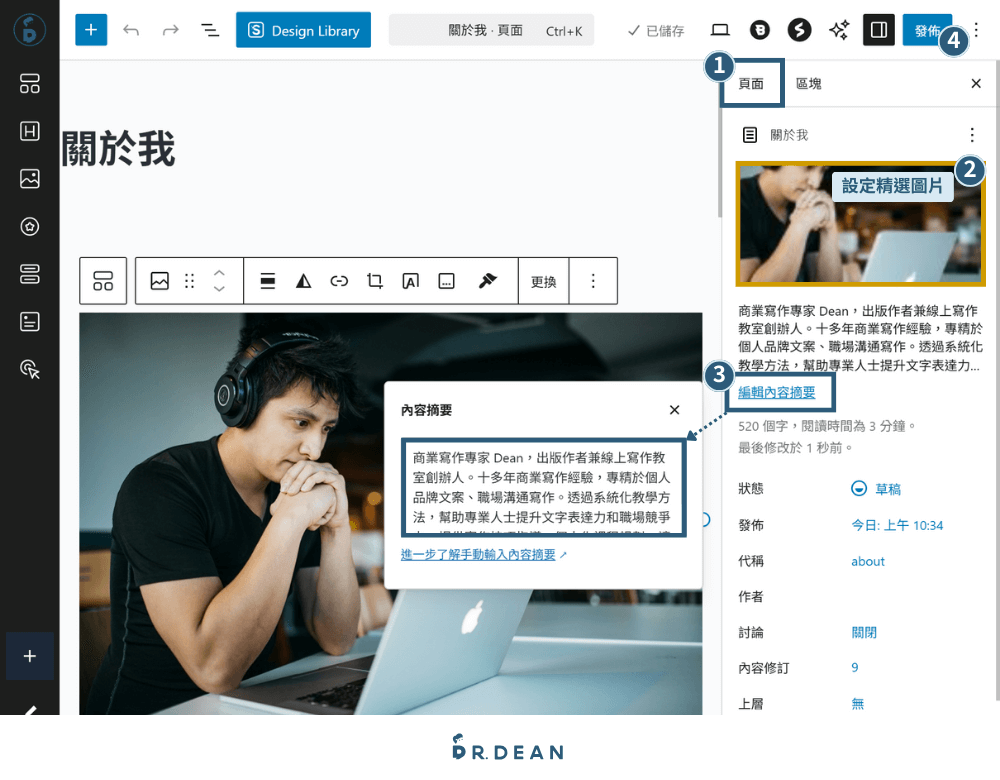Open the image block options menu
Viewport: 1000px width, 780px height.
(x=593, y=281)
